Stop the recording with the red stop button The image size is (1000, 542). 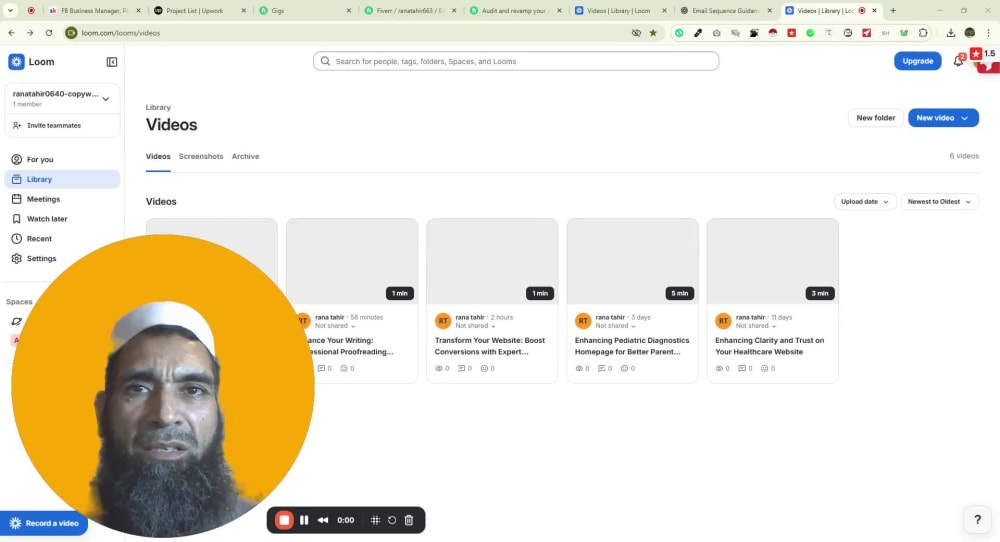pyautogui.click(x=284, y=520)
